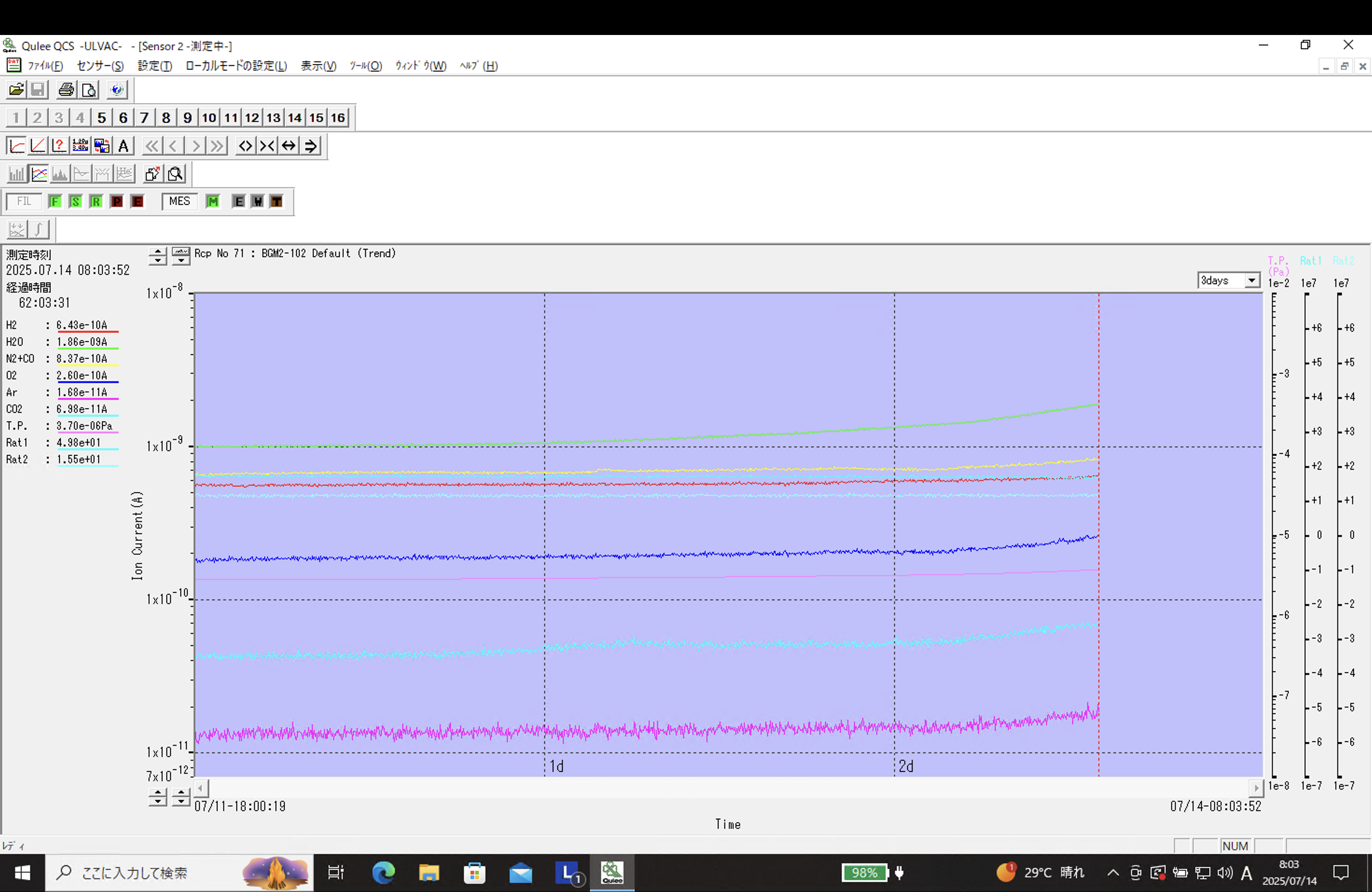This screenshot has height=892, width=1372.
Task: Click the graph scrollbar left arrow
Action: [x=201, y=787]
